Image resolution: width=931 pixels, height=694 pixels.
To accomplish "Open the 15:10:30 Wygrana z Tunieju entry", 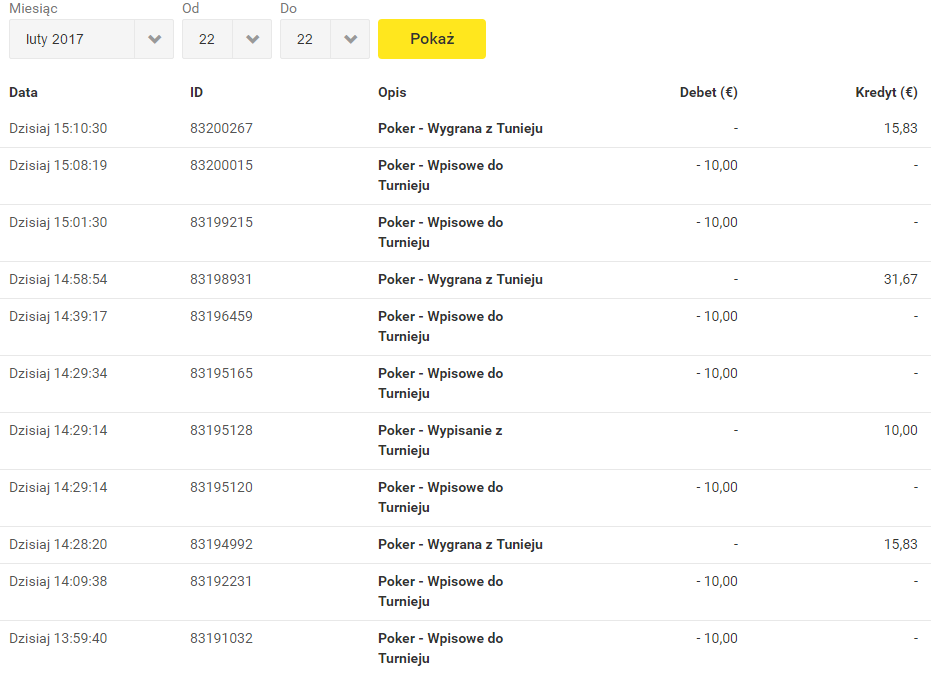I will (460, 129).
